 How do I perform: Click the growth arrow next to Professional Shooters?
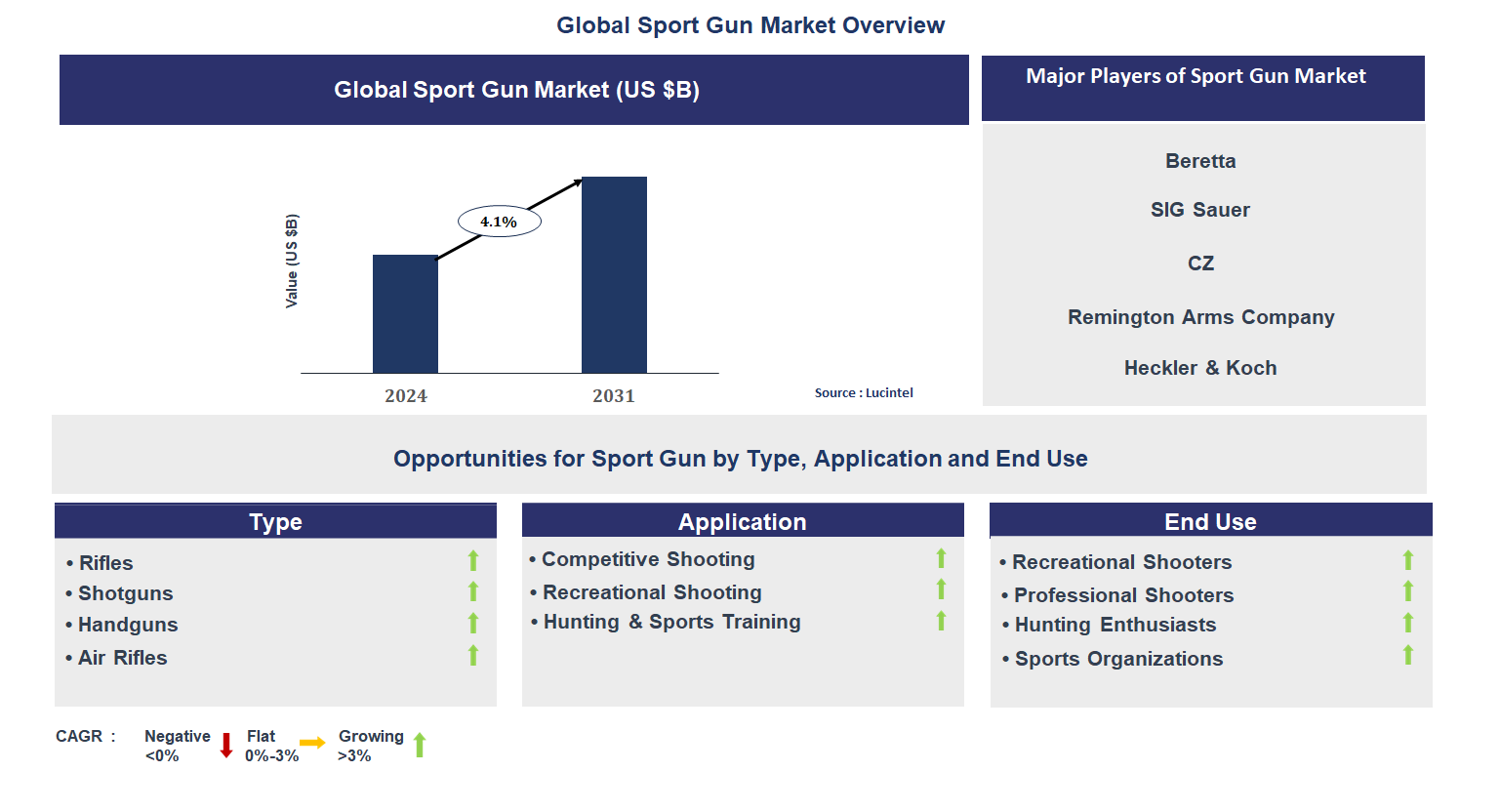click(1407, 591)
